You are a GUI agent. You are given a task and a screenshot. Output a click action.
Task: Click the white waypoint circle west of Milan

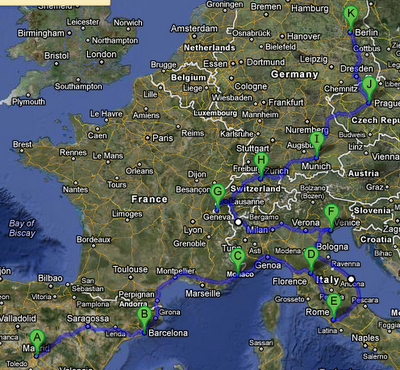pos(238,222)
